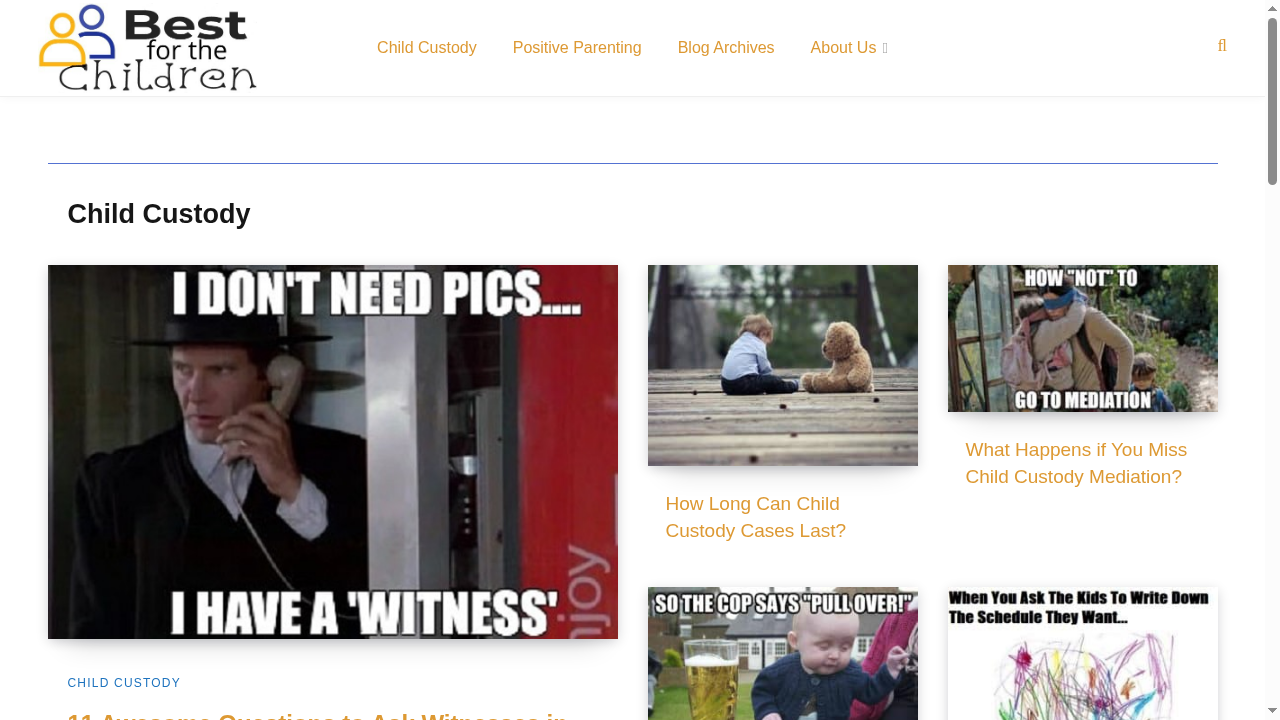This screenshot has height=720, width=1280.
Task: Open the '11 Awesome Questions' article title
Action: click(x=316, y=714)
